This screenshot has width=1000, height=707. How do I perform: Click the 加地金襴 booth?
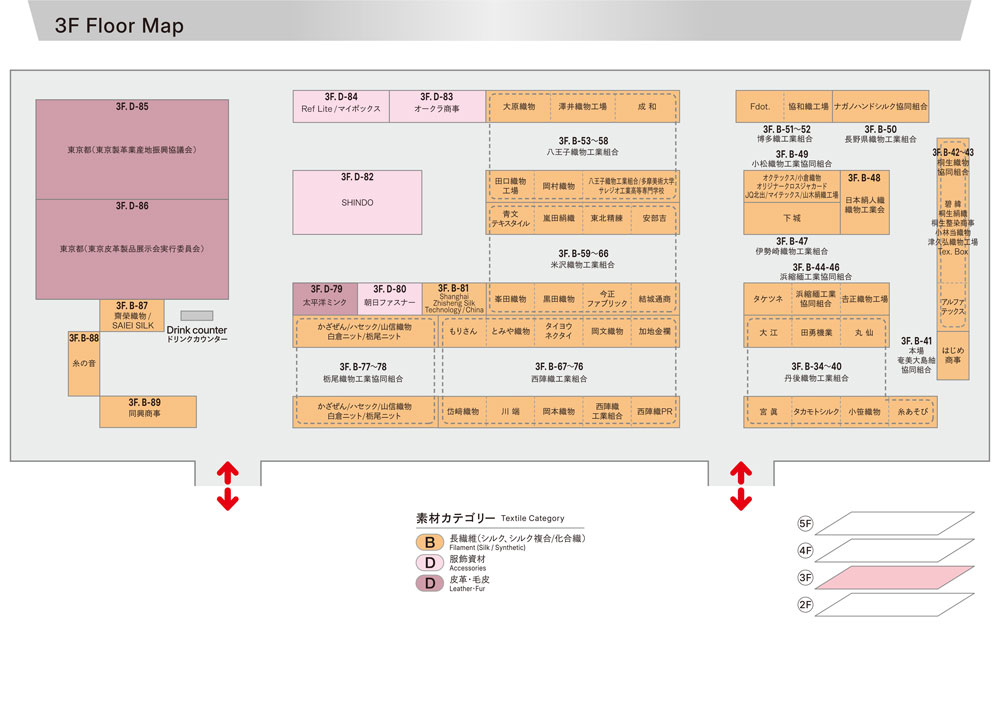(654, 332)
